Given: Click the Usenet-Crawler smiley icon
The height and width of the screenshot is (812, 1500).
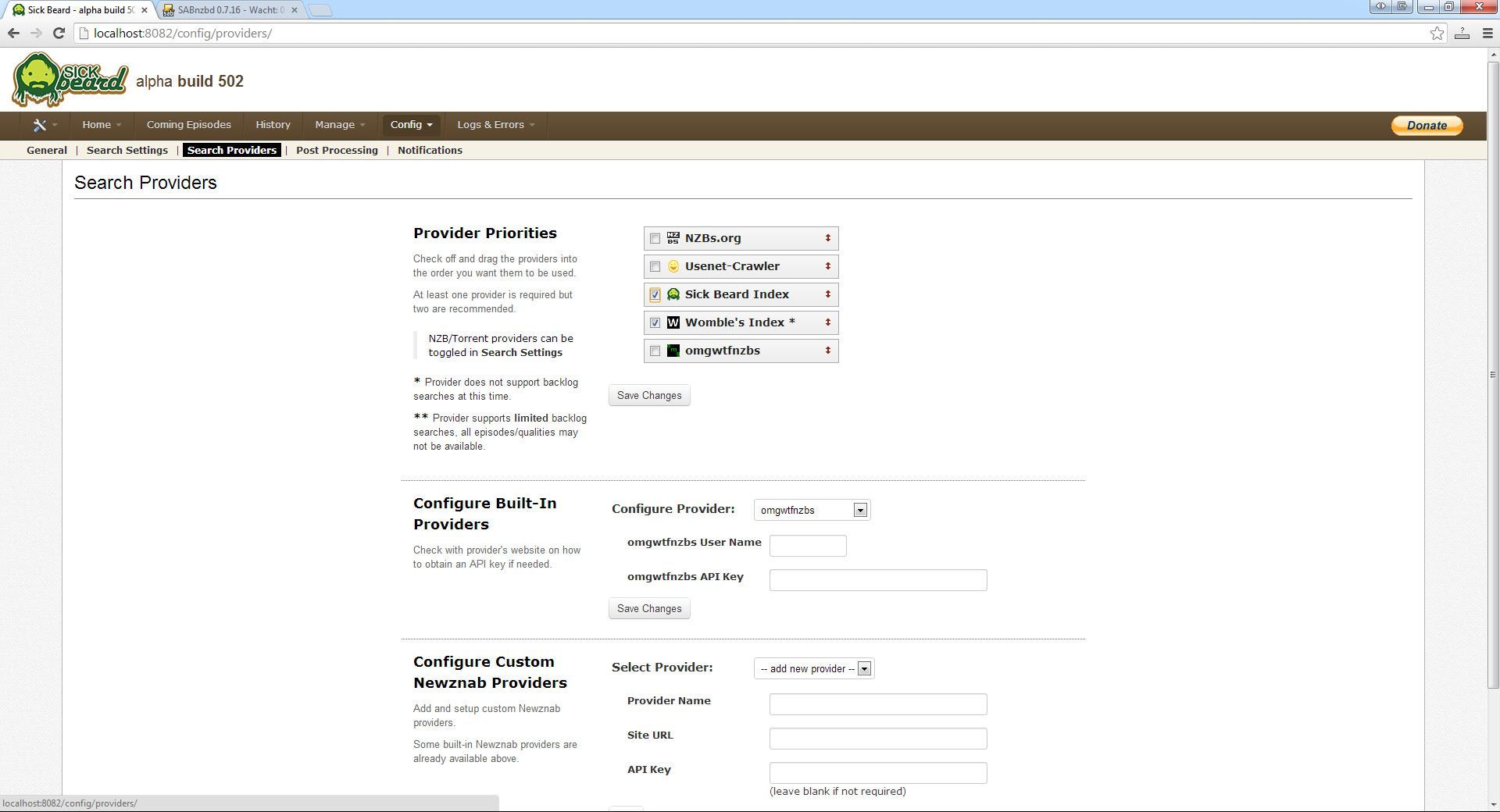Looking at the screenshot, I should tap(673, 266).
